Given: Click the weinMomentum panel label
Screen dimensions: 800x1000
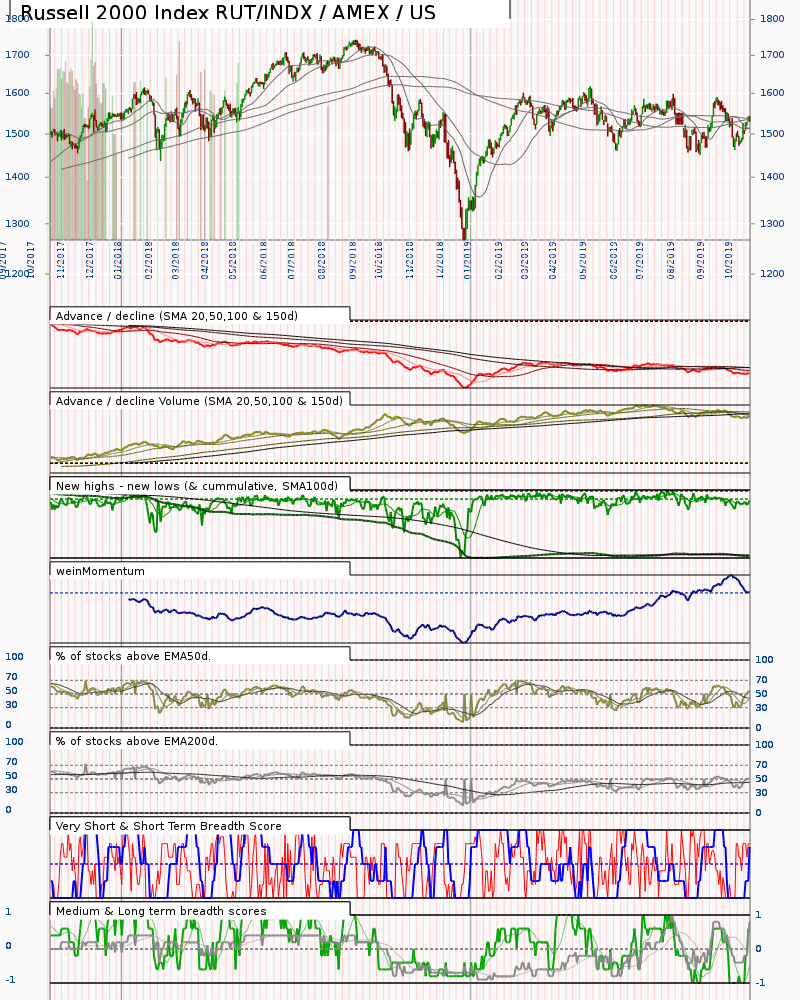Looking at the screenshot, I should (100, 571).
